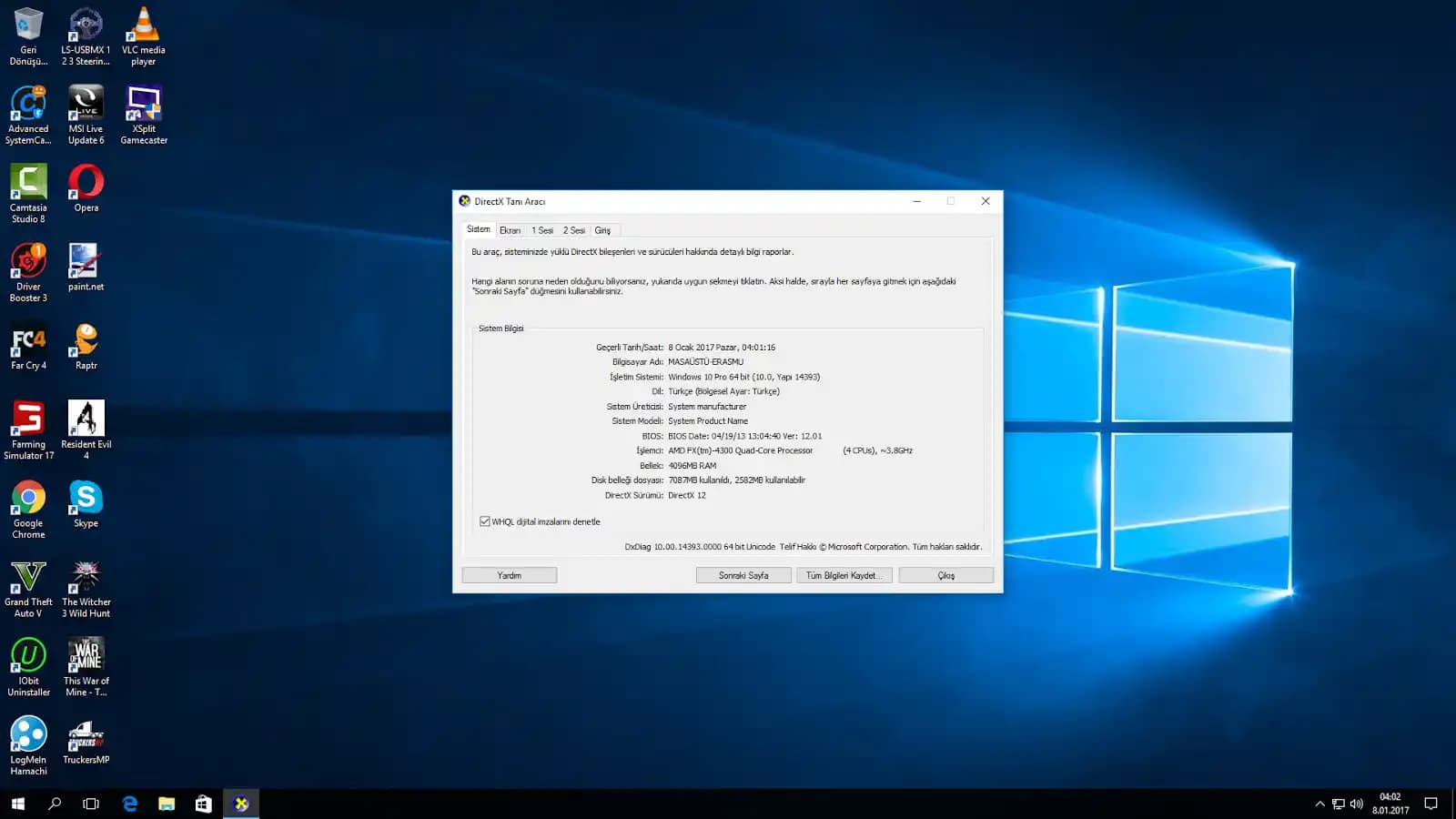Select the Google Chrome desktop shortcut
Viewport: 1456px width, 819px height.
[x=28, y=509]
